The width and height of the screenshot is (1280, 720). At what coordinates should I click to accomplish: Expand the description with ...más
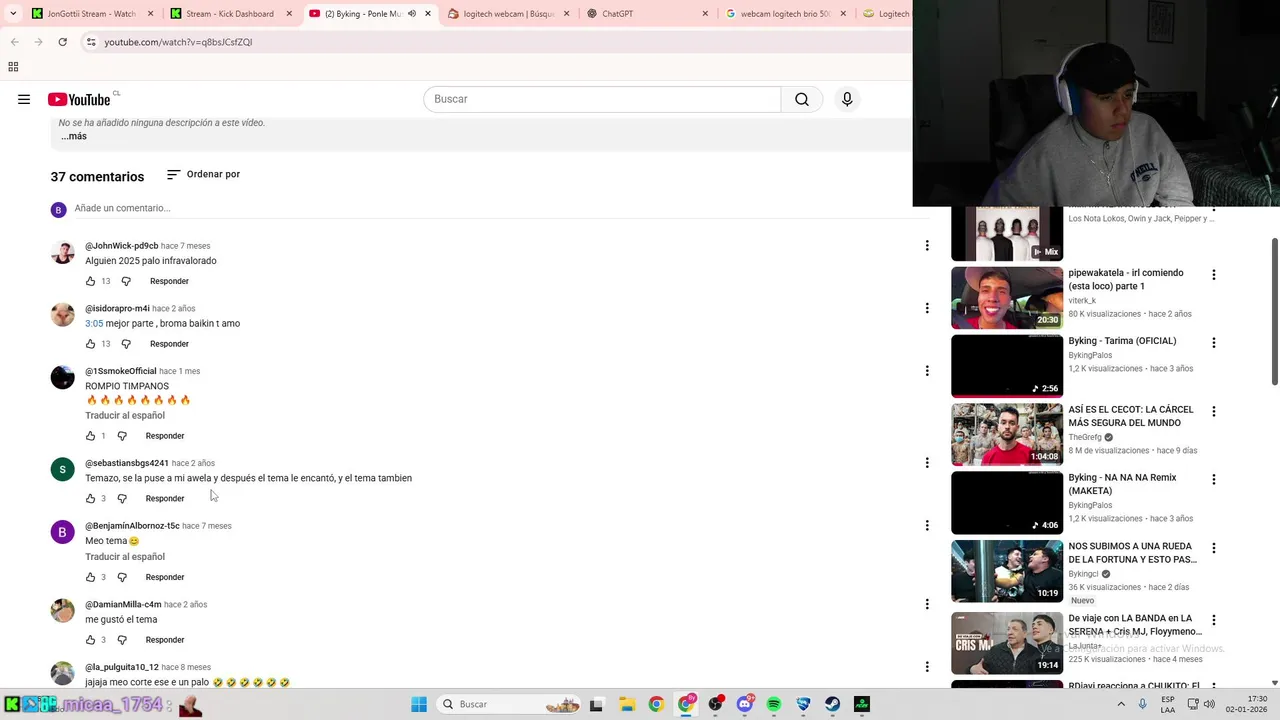[x=74, y=136]
